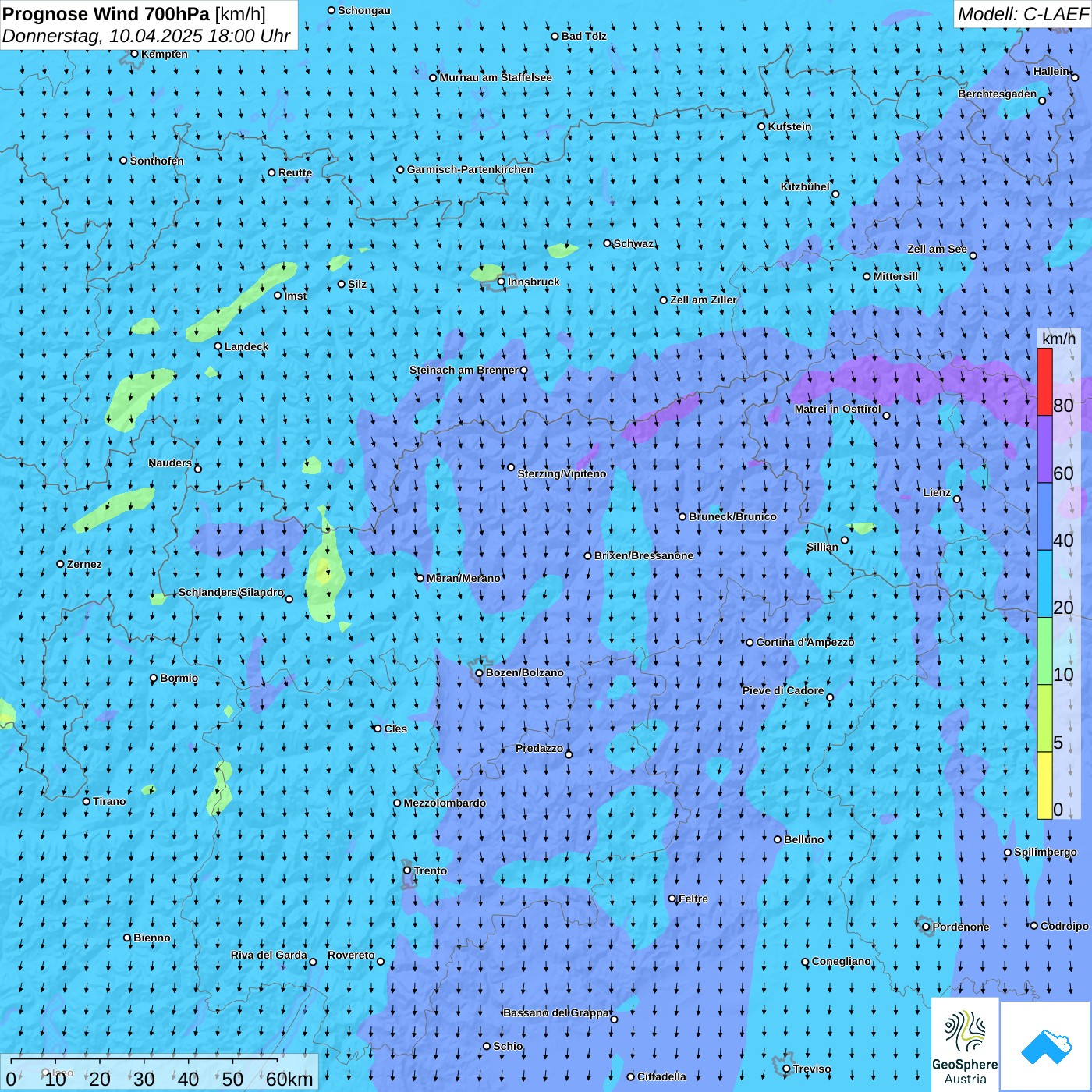Click the Brixen/Bressanone label

643,555
